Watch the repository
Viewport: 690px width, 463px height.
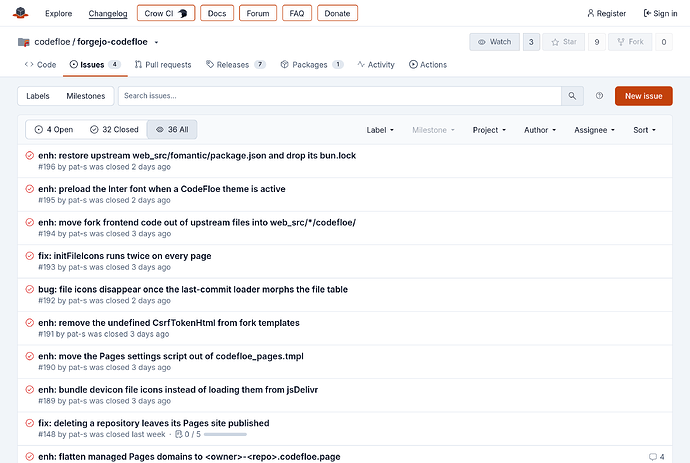coord(495,42)
